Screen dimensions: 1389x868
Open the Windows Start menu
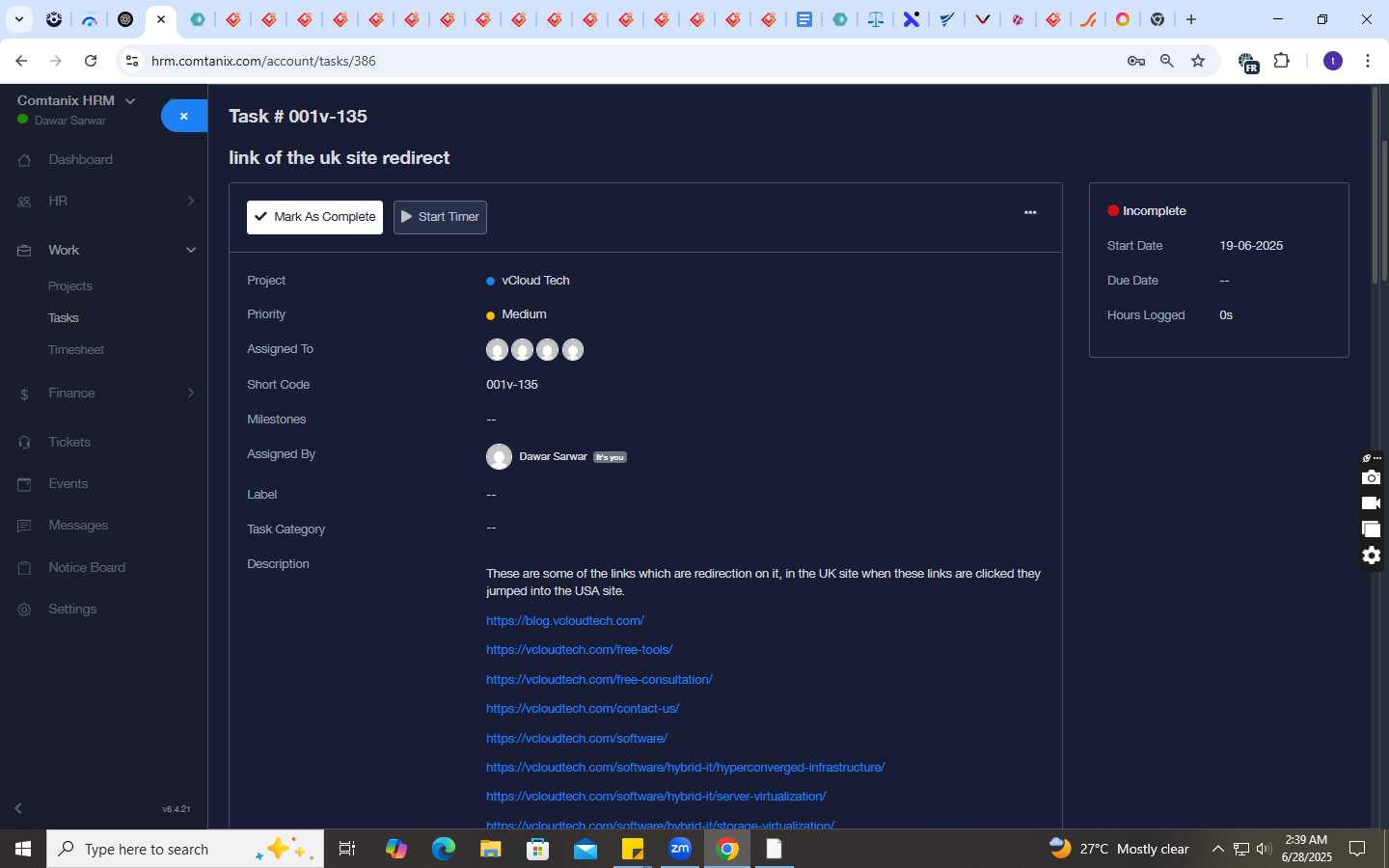coord(23,849)
